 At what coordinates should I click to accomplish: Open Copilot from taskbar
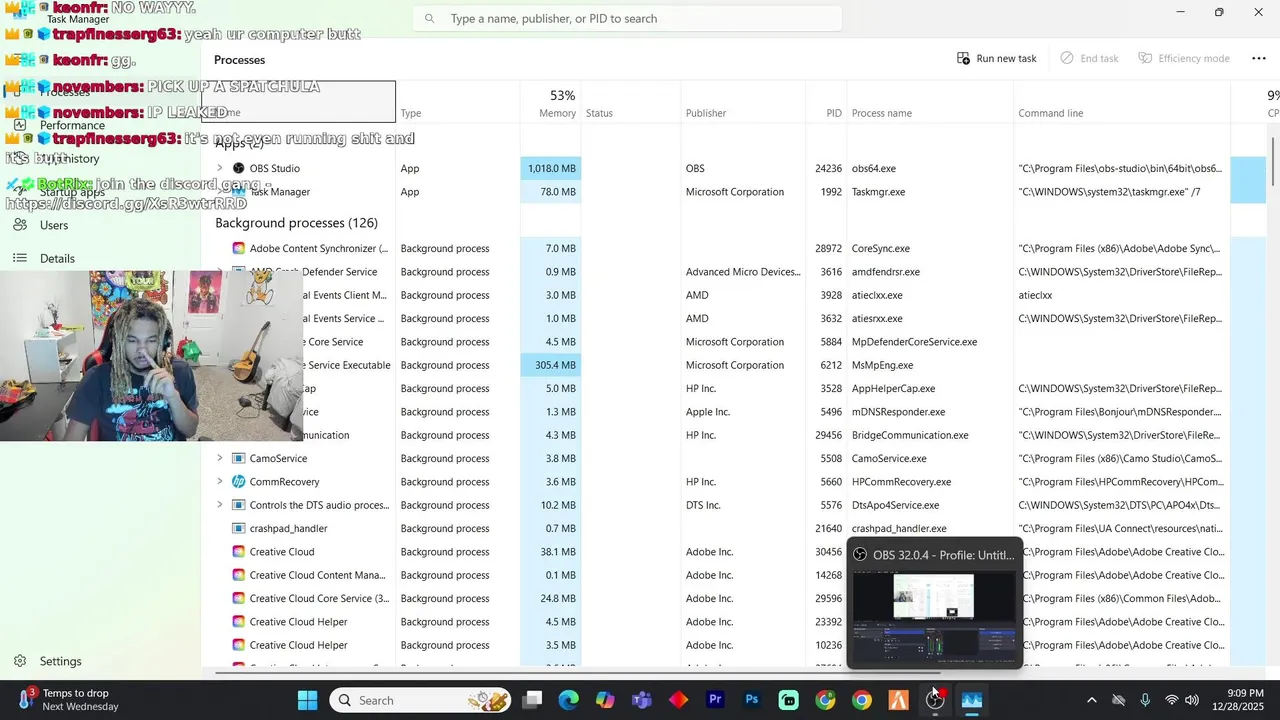point(605,700)
